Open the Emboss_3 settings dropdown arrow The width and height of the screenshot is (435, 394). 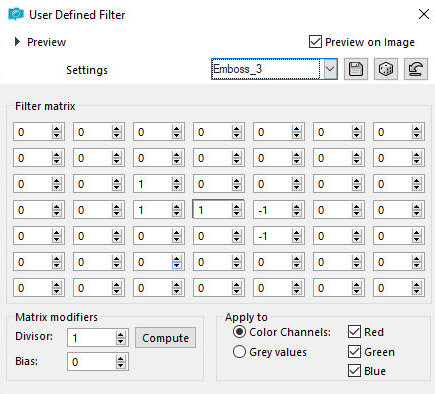point(330,69)
